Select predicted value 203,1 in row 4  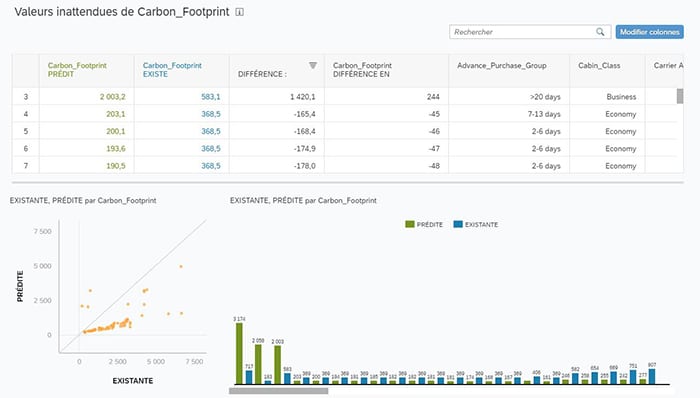point(116,114)
